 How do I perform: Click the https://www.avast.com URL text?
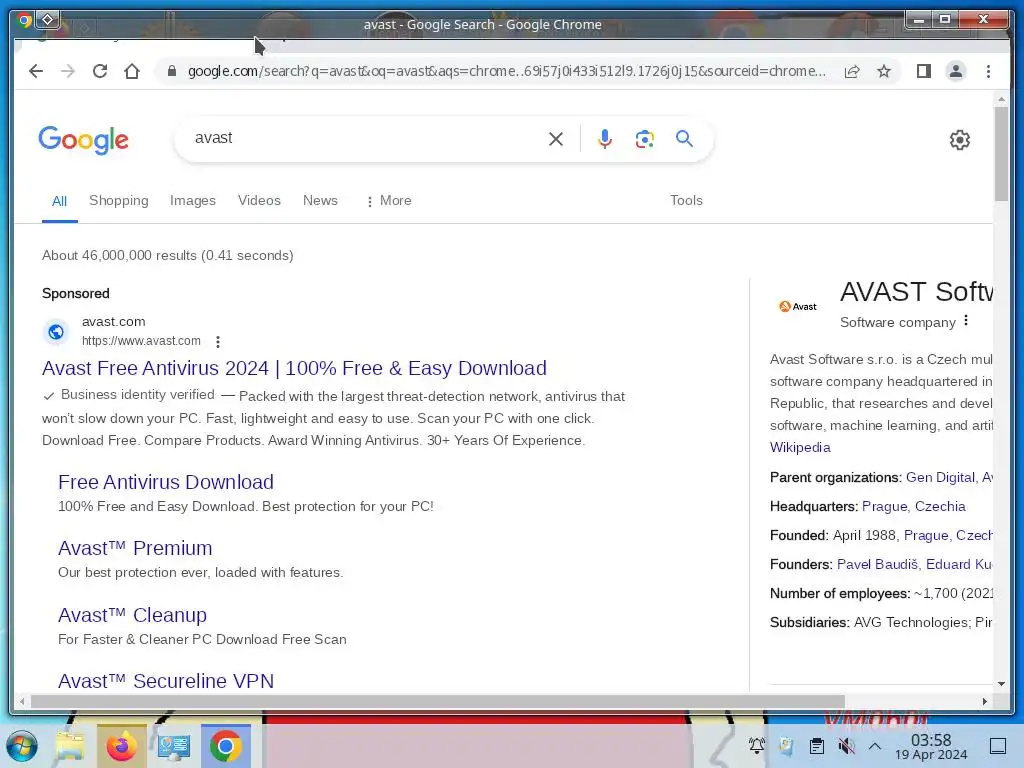(x=141, y=341)
